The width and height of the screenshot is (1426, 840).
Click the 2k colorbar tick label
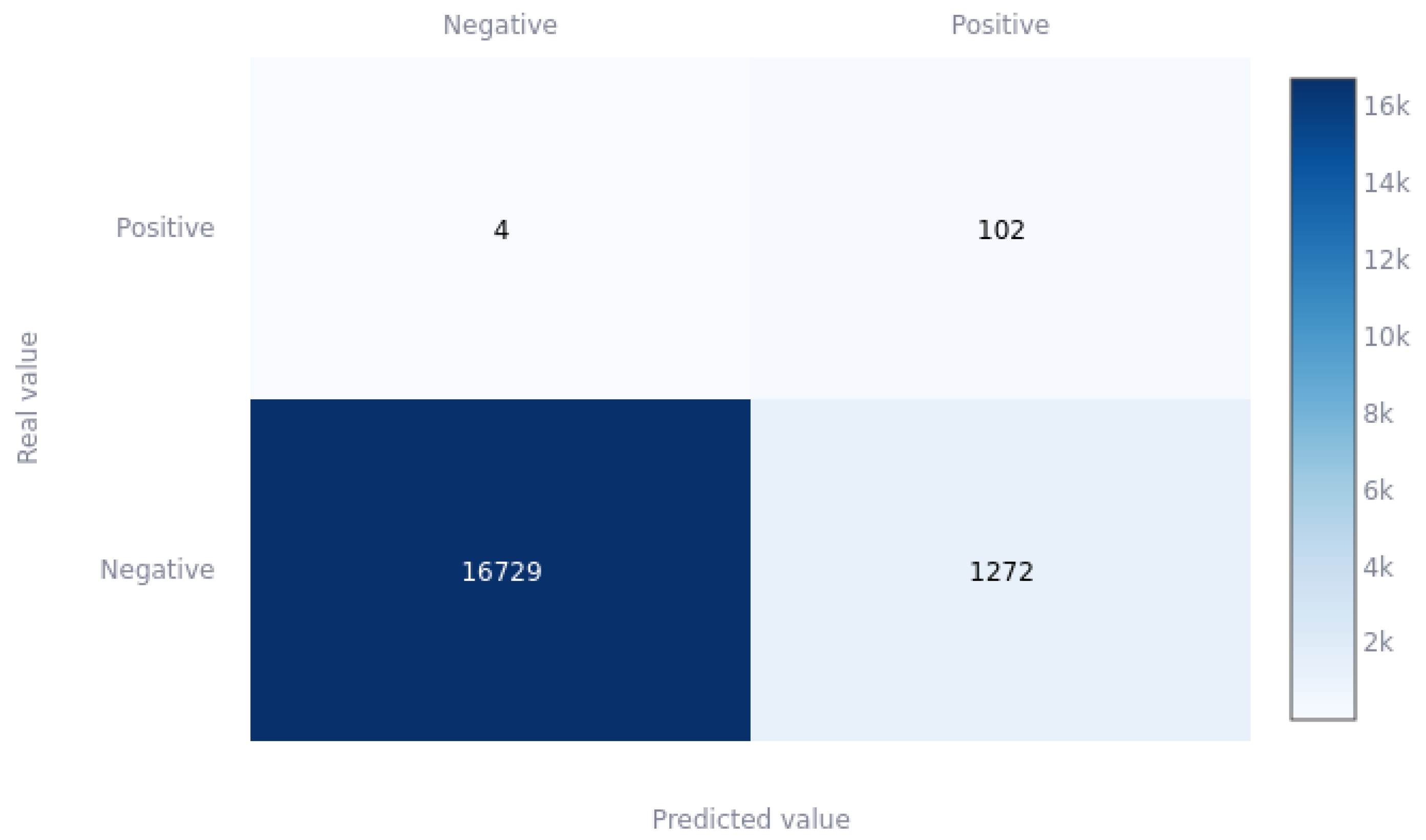(1378, 642)
